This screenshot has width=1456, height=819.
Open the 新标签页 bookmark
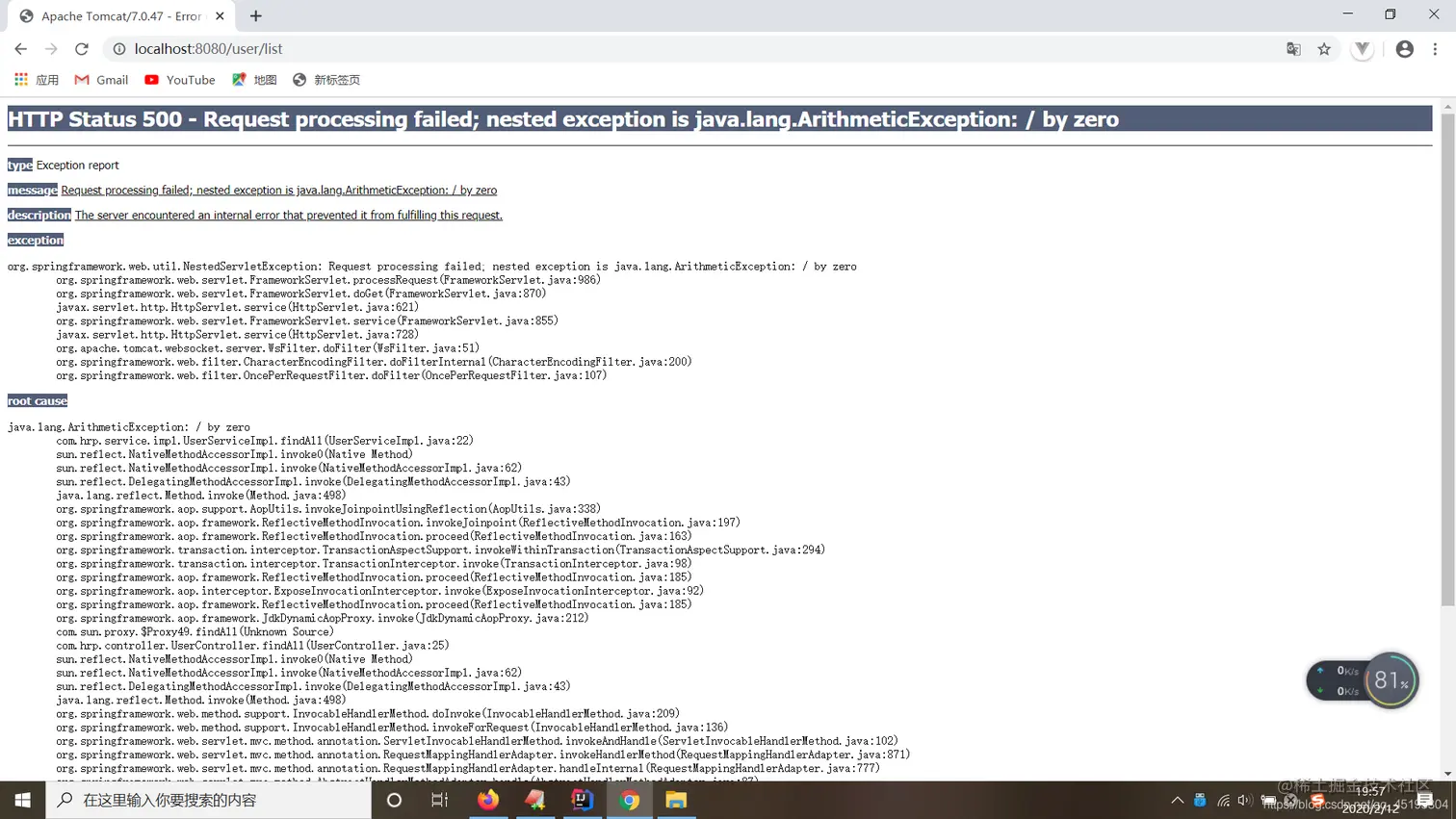[x=326, y=80]
